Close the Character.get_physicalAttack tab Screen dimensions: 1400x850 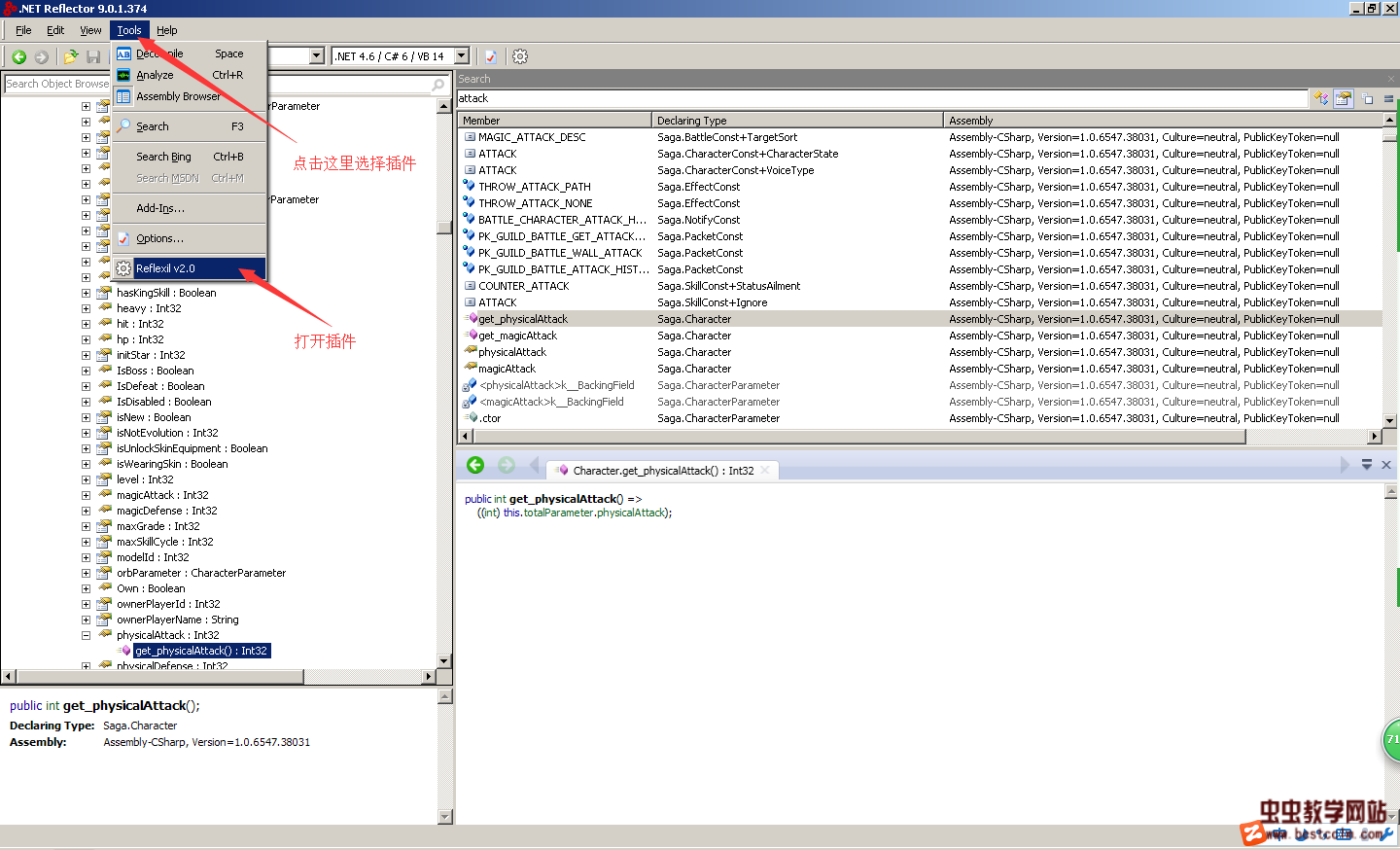click(x=765, y=470)
